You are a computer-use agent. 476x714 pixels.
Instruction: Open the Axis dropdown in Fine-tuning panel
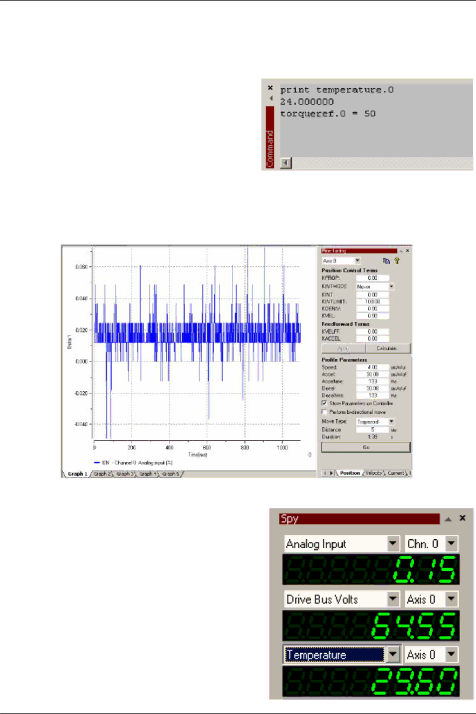(x=357, y=260)
